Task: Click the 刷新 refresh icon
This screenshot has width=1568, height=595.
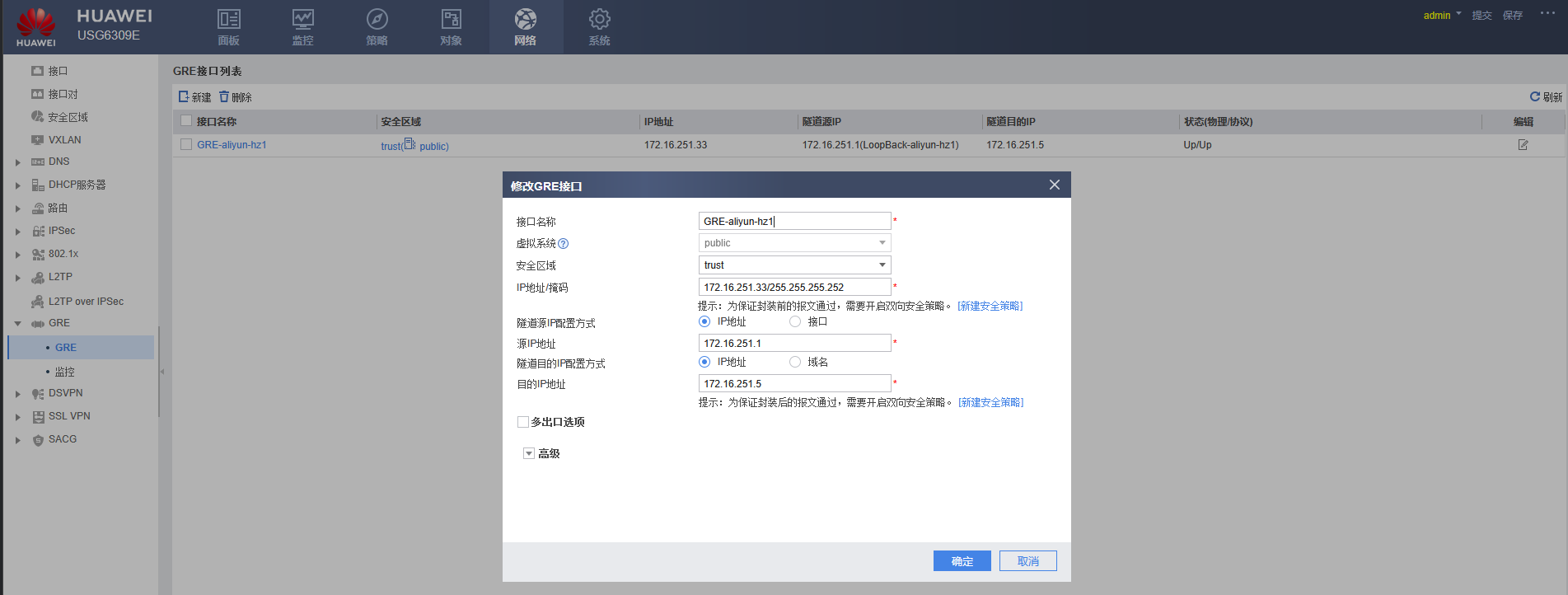Action: 1535,97
